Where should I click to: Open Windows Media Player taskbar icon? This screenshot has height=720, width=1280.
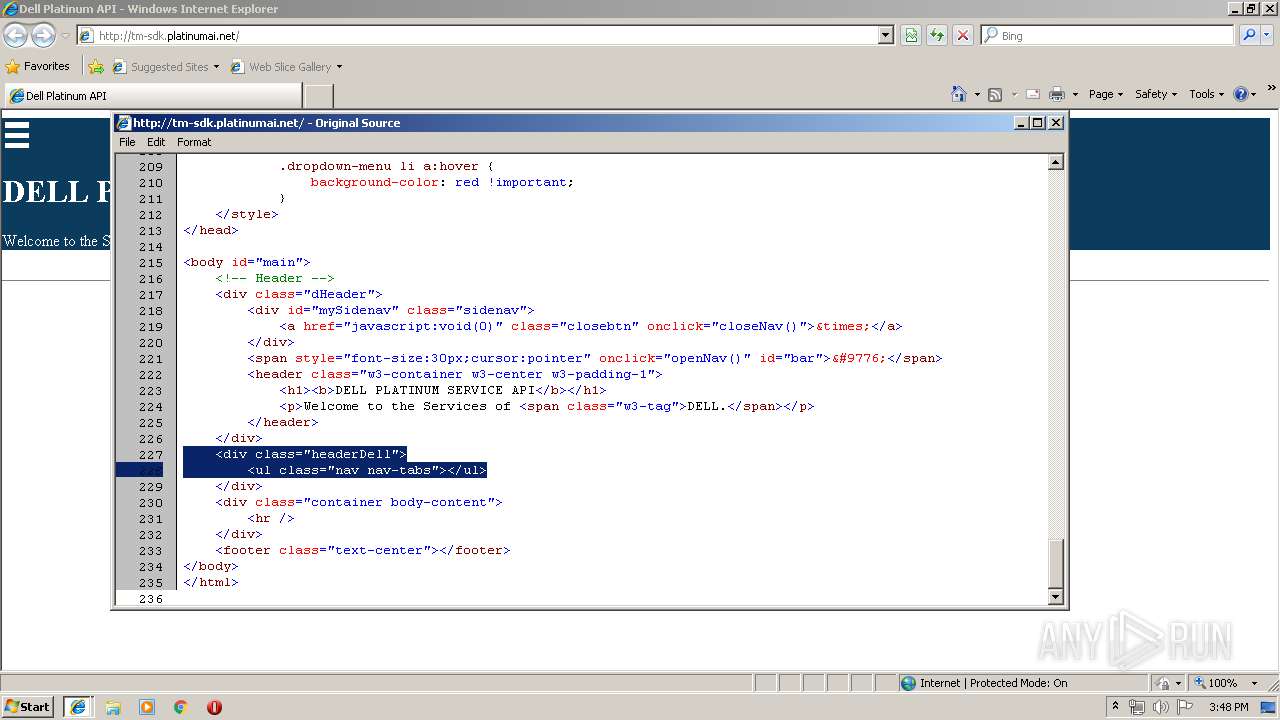pyautogui.click(x=147, y=707)
